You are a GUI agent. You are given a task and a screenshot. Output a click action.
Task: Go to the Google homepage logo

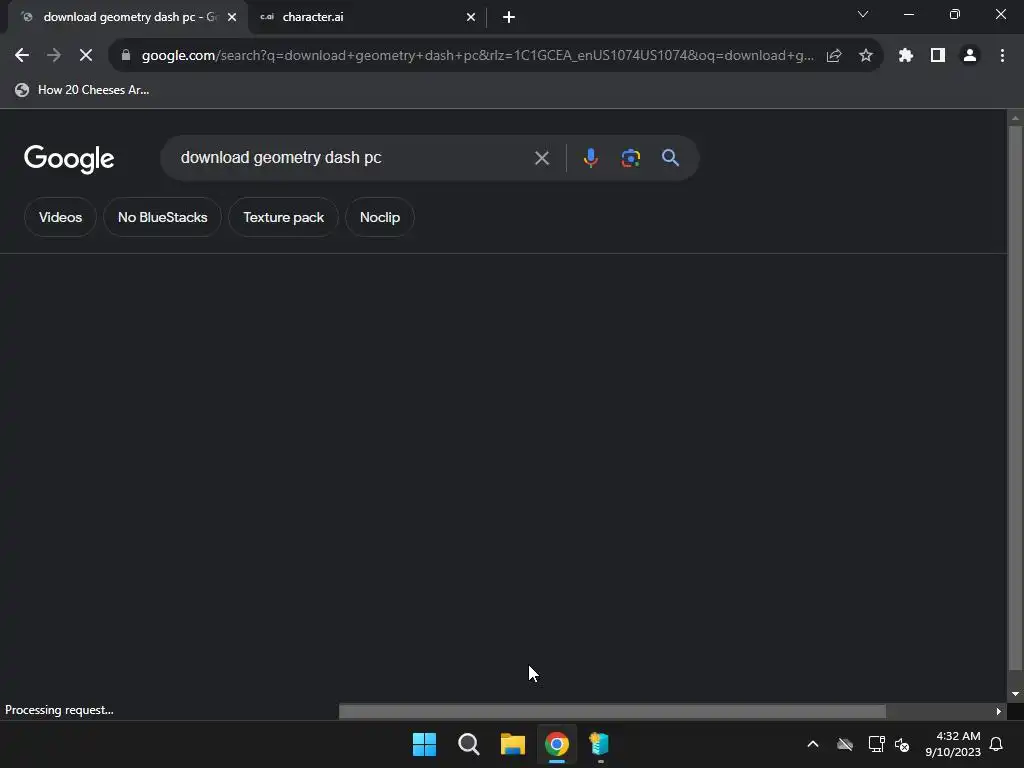(x=69, y=159)
